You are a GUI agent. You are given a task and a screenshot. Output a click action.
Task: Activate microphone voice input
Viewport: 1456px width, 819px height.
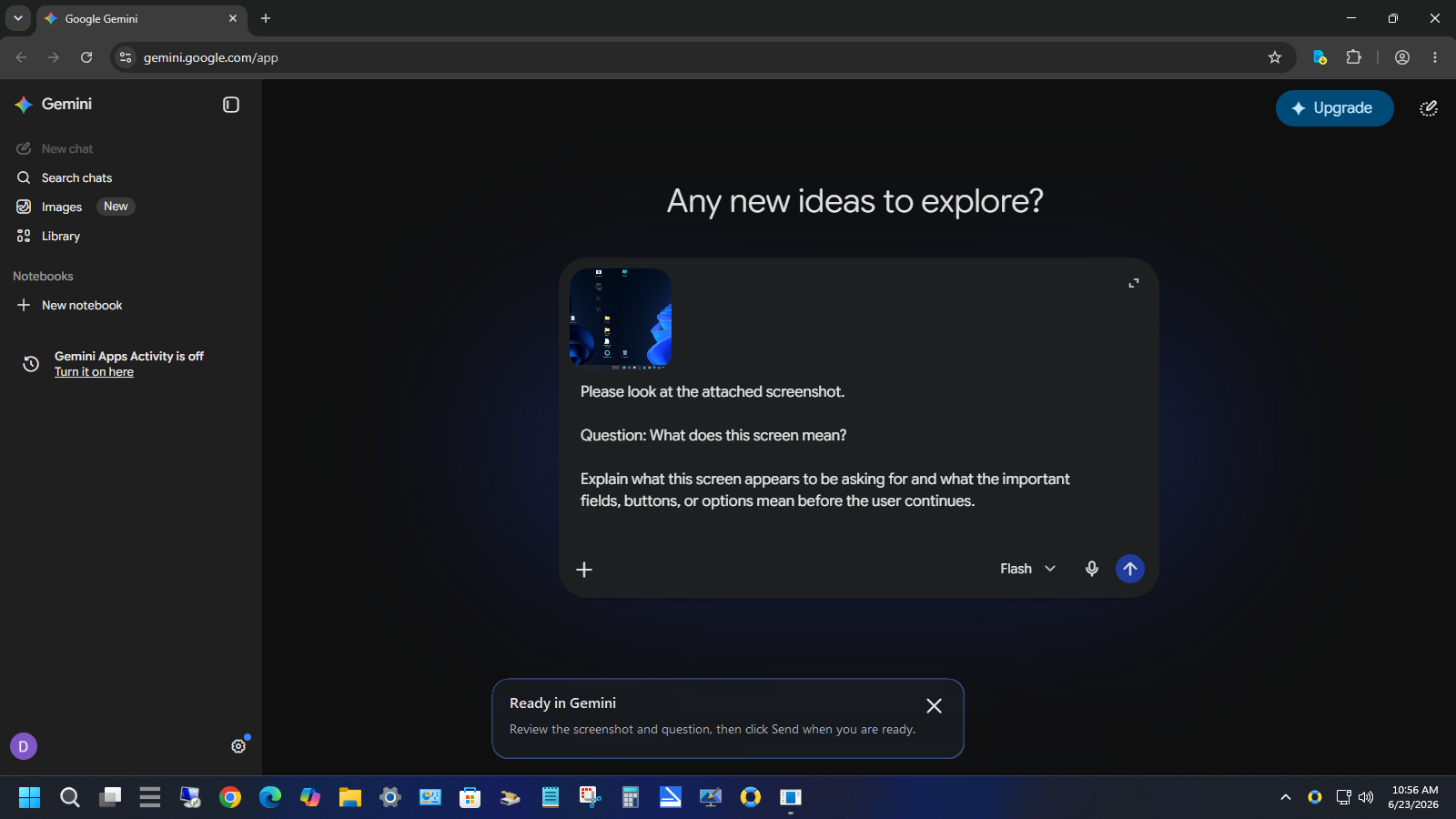coord(1092,569)
